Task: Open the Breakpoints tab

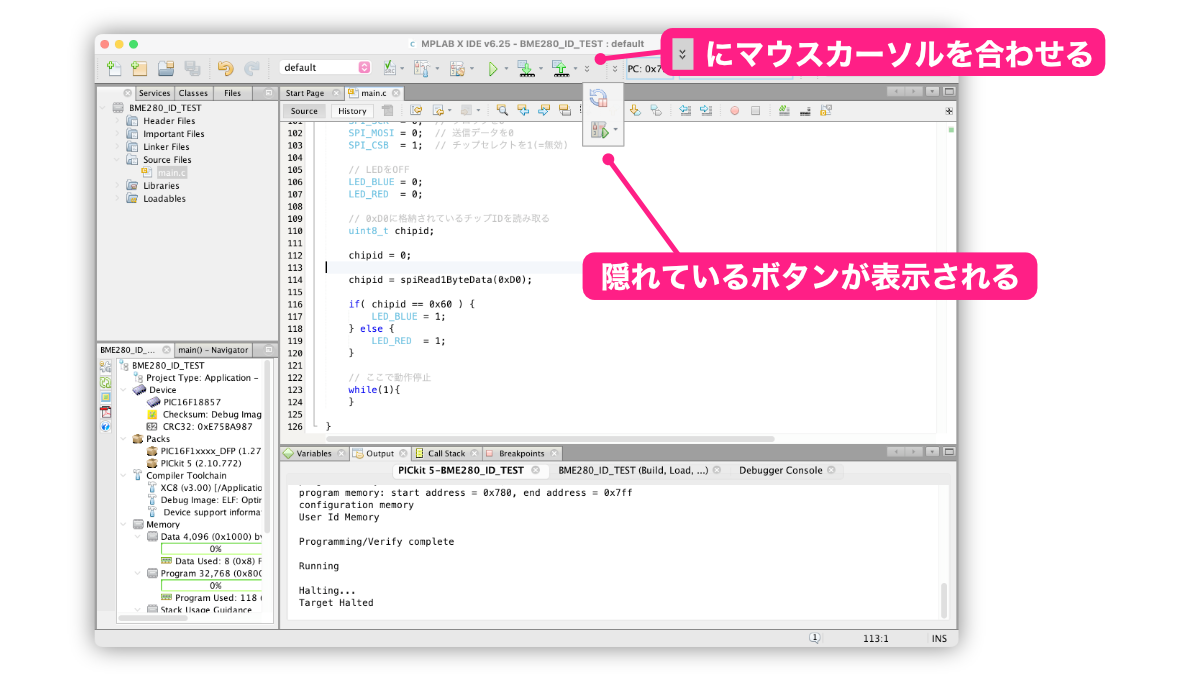Action: point(521,453)
